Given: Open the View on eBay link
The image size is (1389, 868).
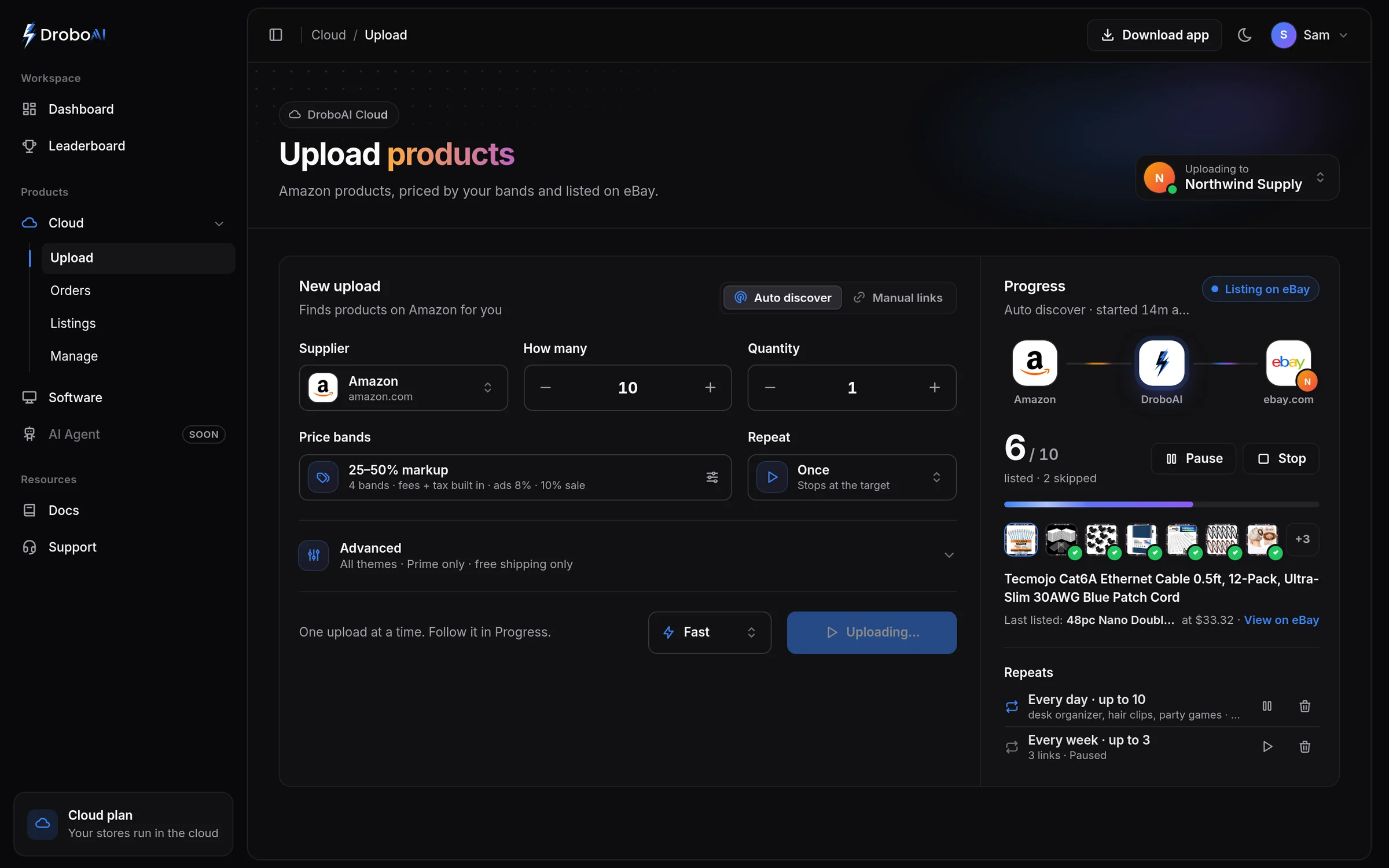Looking at the screenshot, I should click(x=1281, y=620).
